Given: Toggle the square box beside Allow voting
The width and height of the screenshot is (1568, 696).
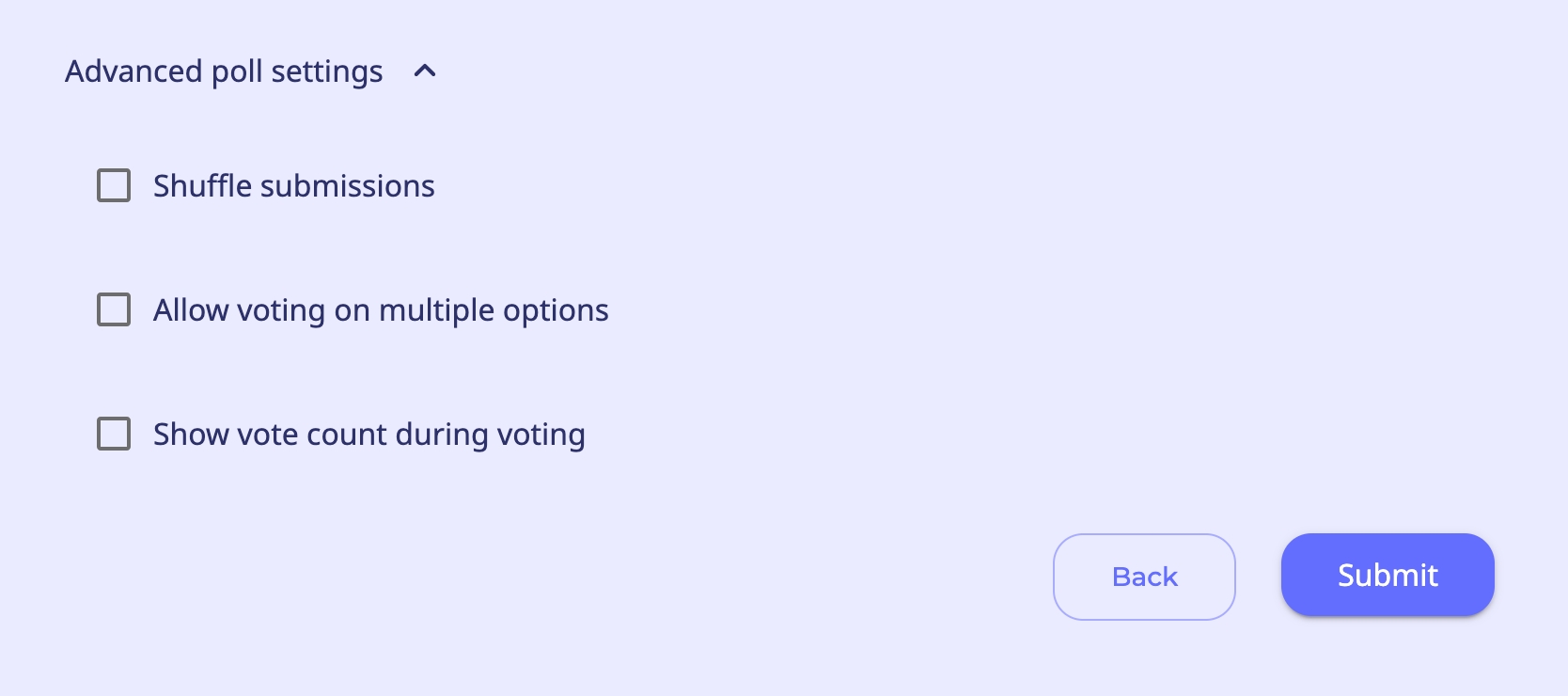Looking at the screenshot, I should click(114, 309).
